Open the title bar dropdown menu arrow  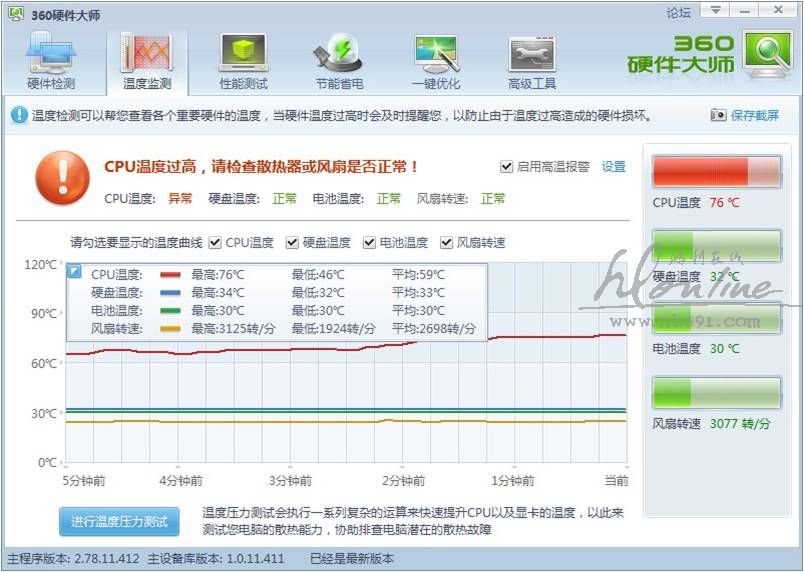716,10
